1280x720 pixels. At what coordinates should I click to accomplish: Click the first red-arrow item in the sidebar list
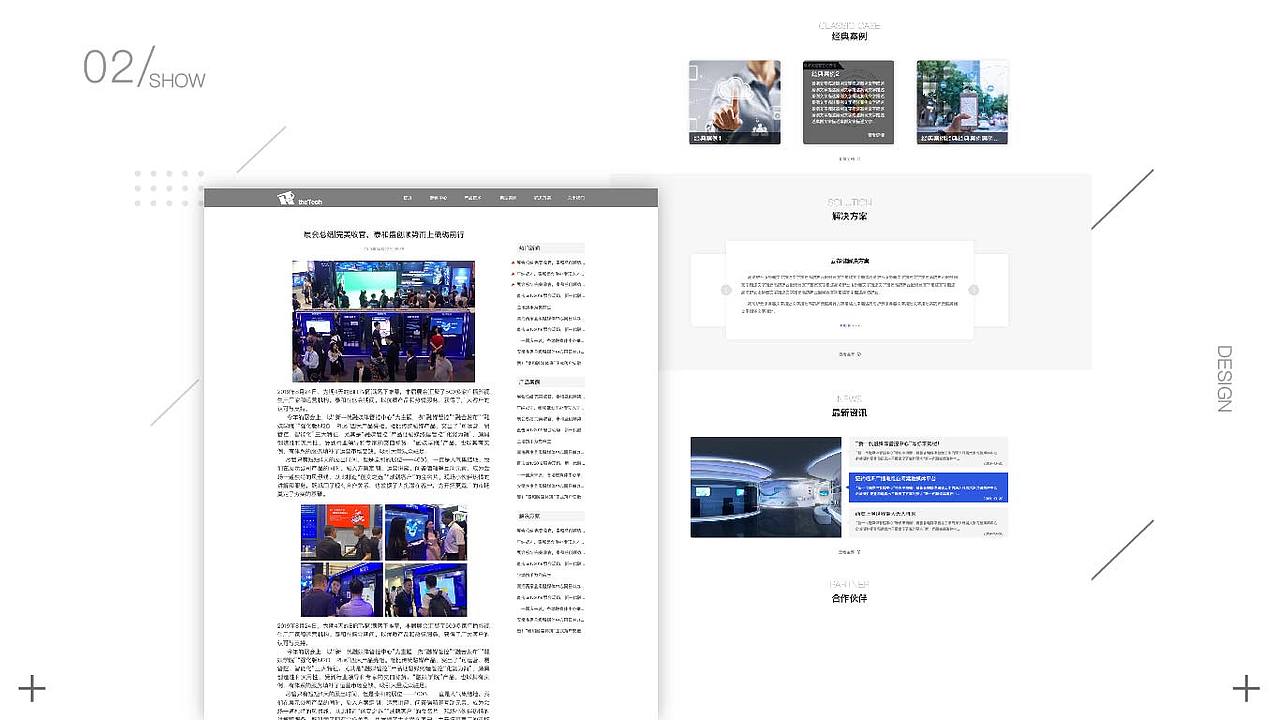click(548, 262)
